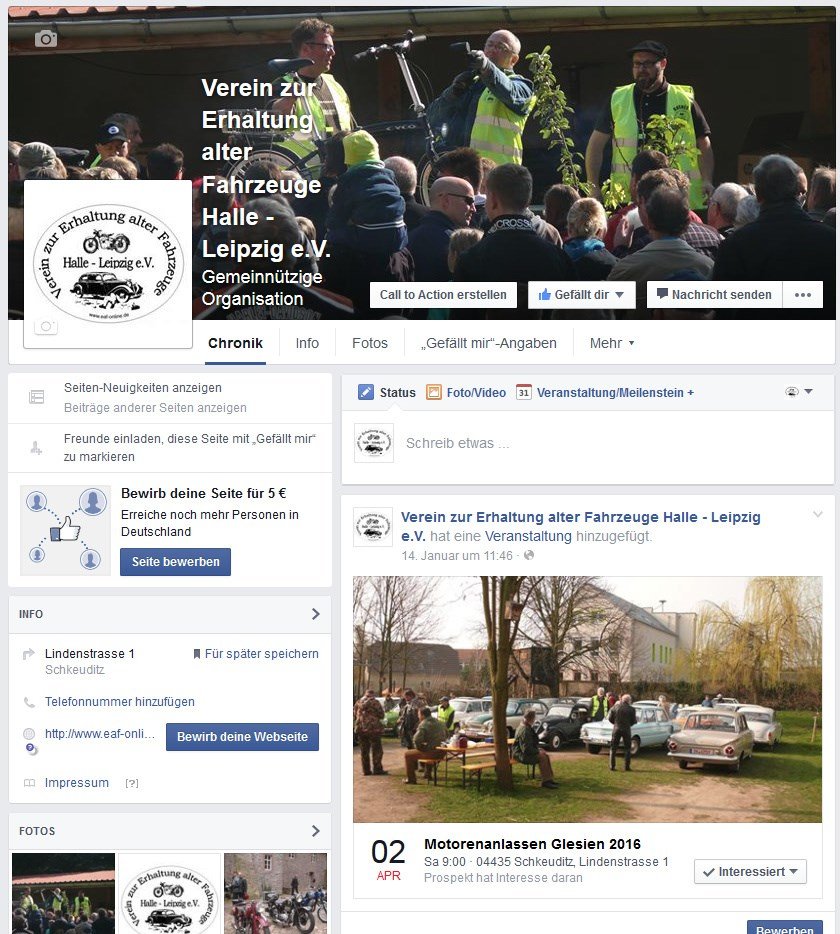Add a Veranstaltung/Meilenstein via calendar icon

524,393
